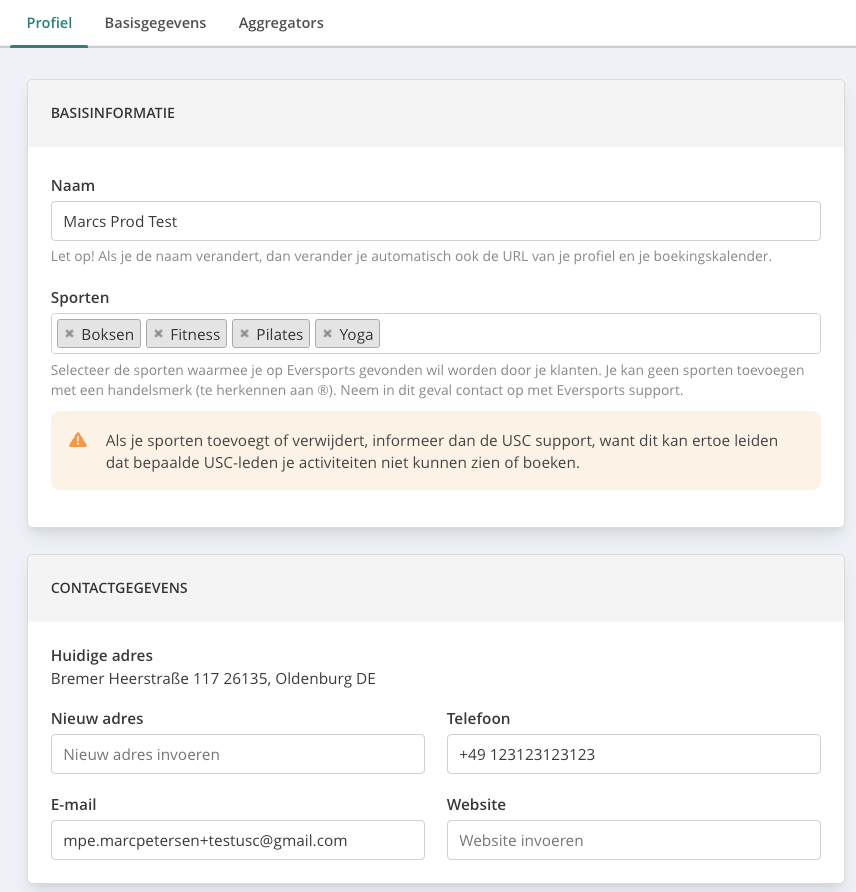Click into the Telefoon field
Viewport: 856px width, 892px height.
[634, 754]
